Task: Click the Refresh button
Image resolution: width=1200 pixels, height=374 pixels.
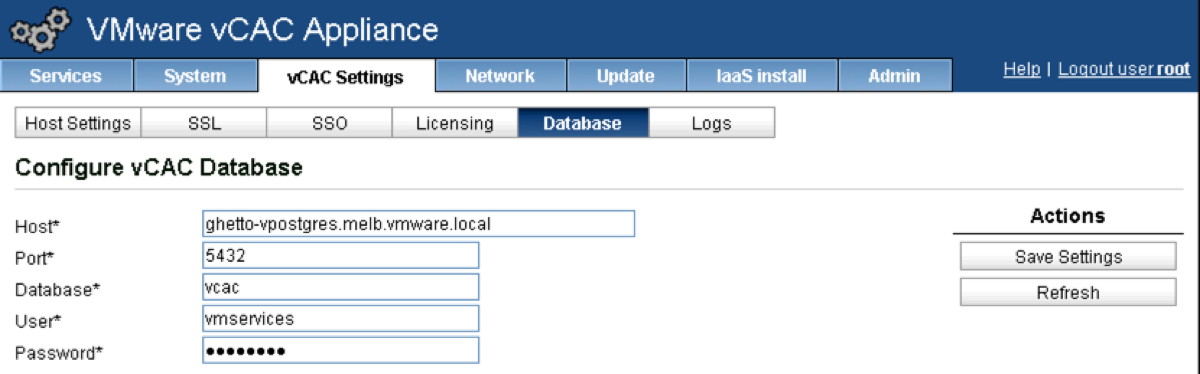Action: click(1068, 293)
